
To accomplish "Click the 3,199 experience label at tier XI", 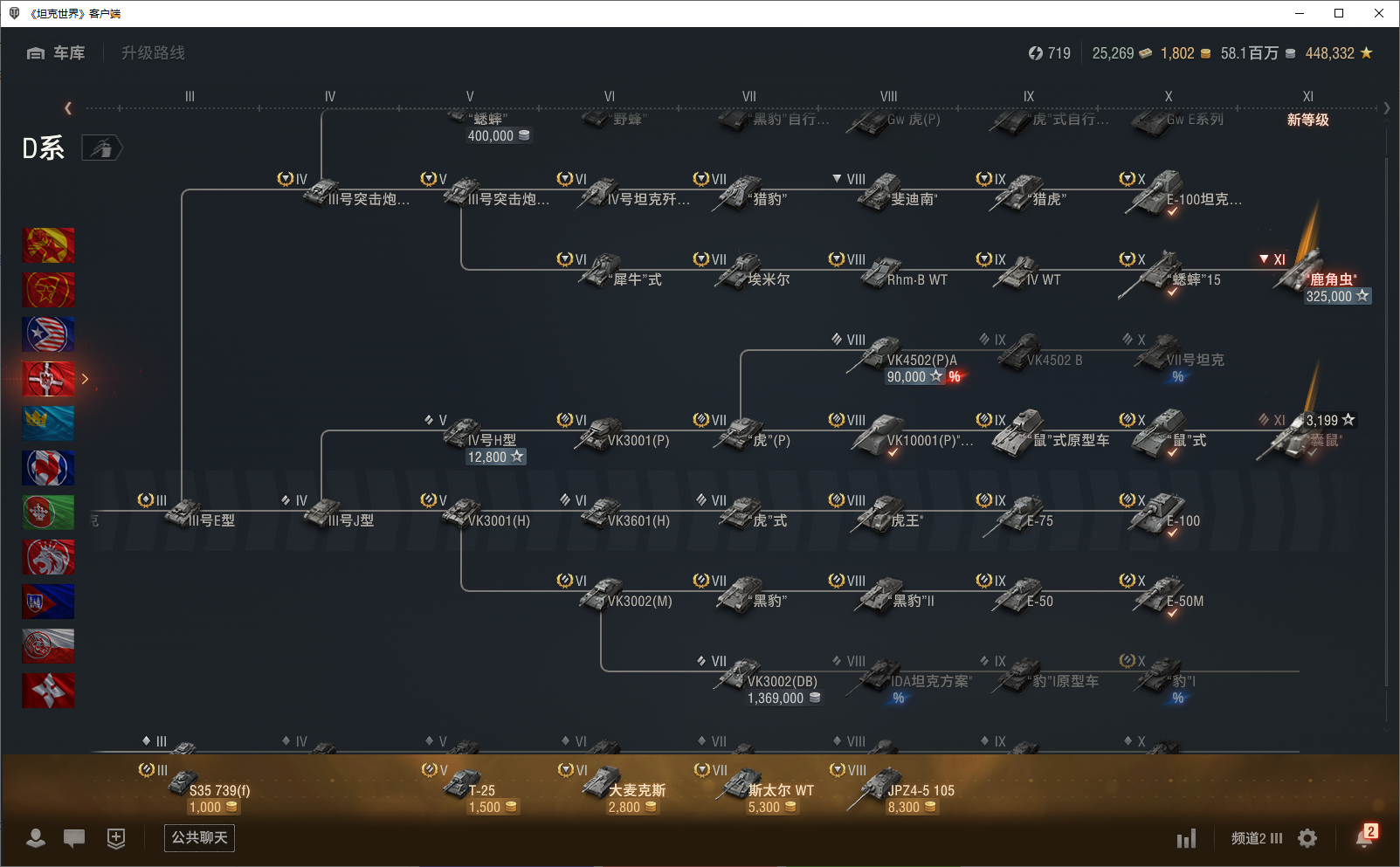I will coord(1330,420).
